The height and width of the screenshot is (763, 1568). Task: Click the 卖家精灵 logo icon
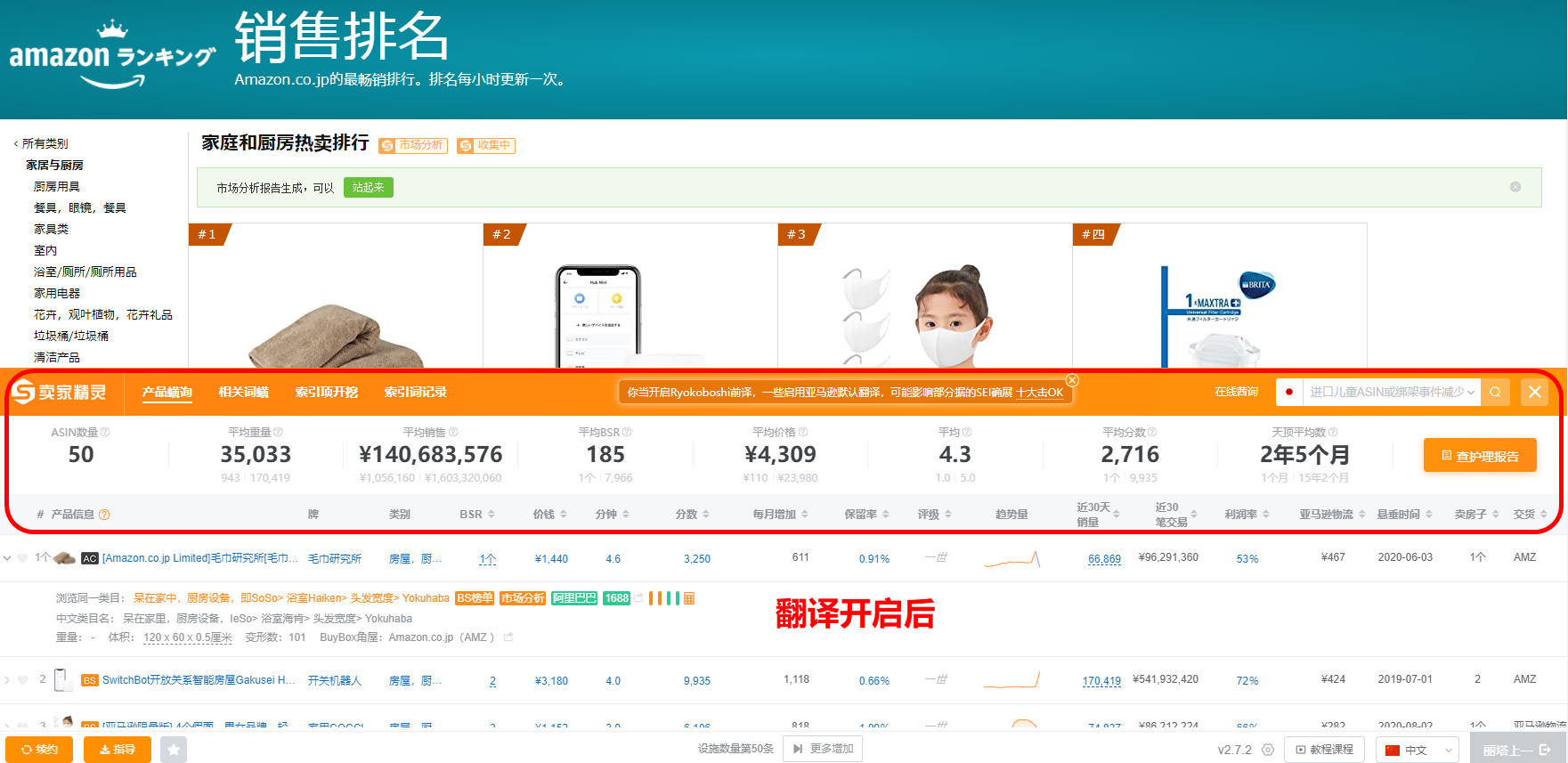point(23,392)
